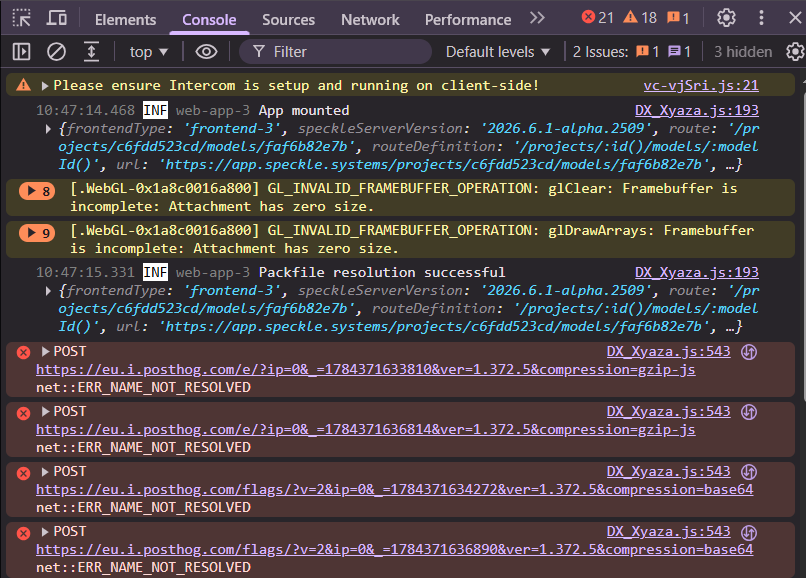Open the vc-vjSri.js:21 source link
Screen dimensions: 806x578
coord(701,85)
